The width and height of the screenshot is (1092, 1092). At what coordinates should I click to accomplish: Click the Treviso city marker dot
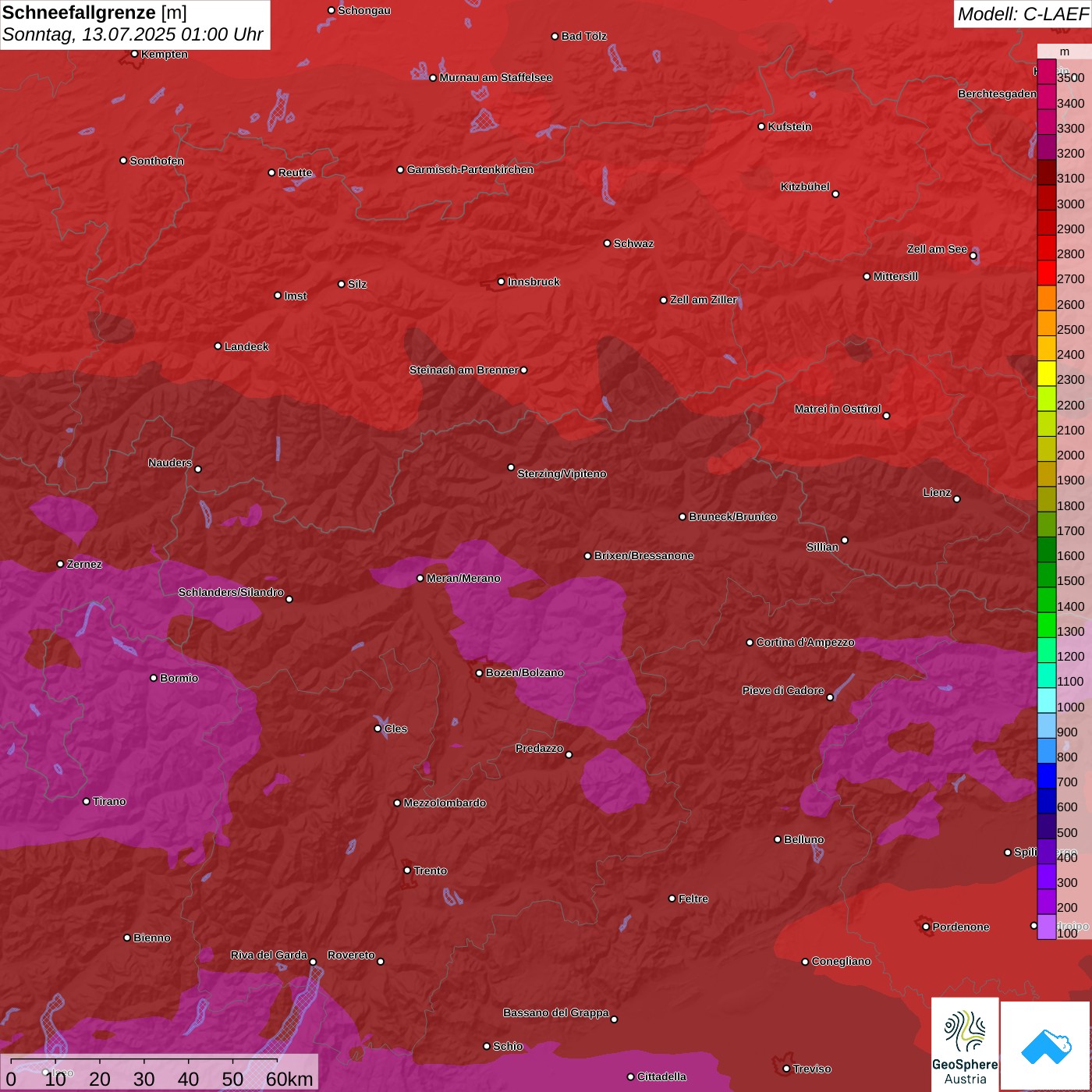pyautogui.click(x=787, y=1069)
